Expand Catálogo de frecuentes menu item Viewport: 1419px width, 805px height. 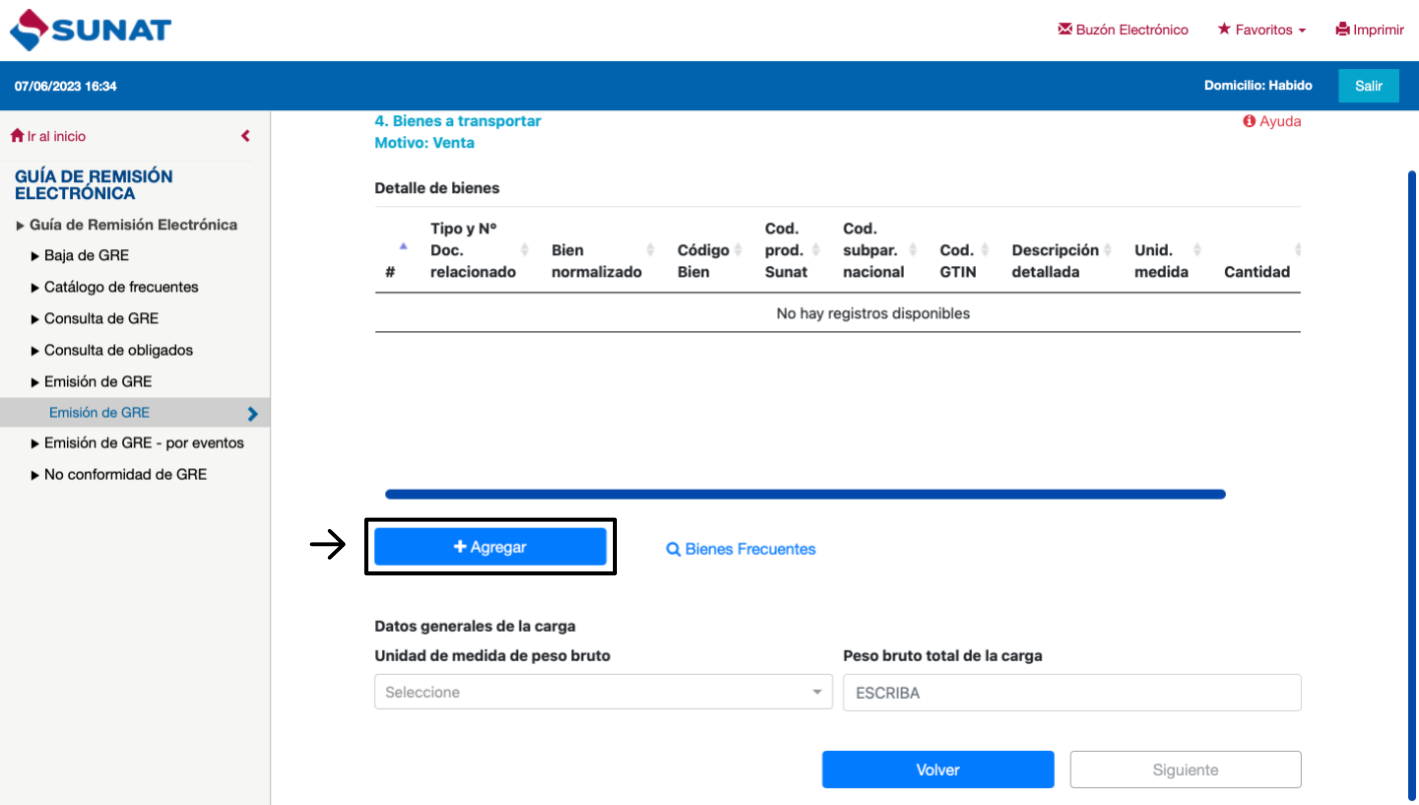coord(120,287)
